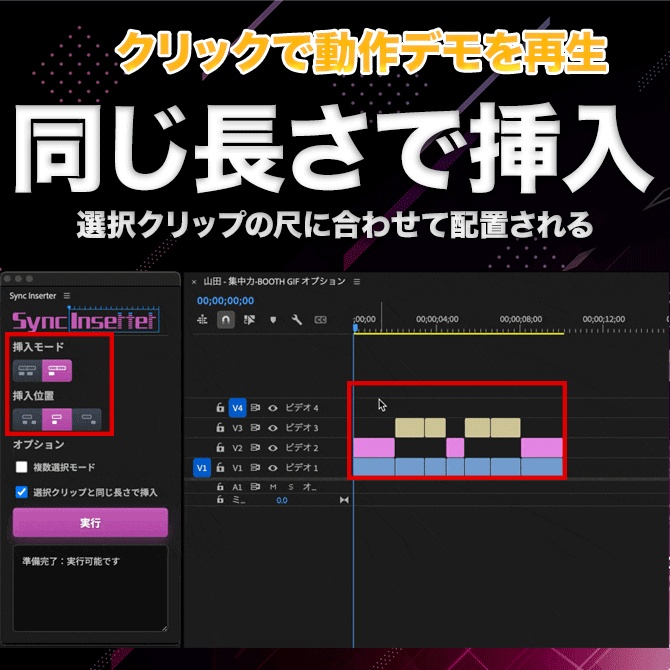Click the 準備完了：実行可能です status text
This screenshot has width=670, height=670.
pos(71,561)
